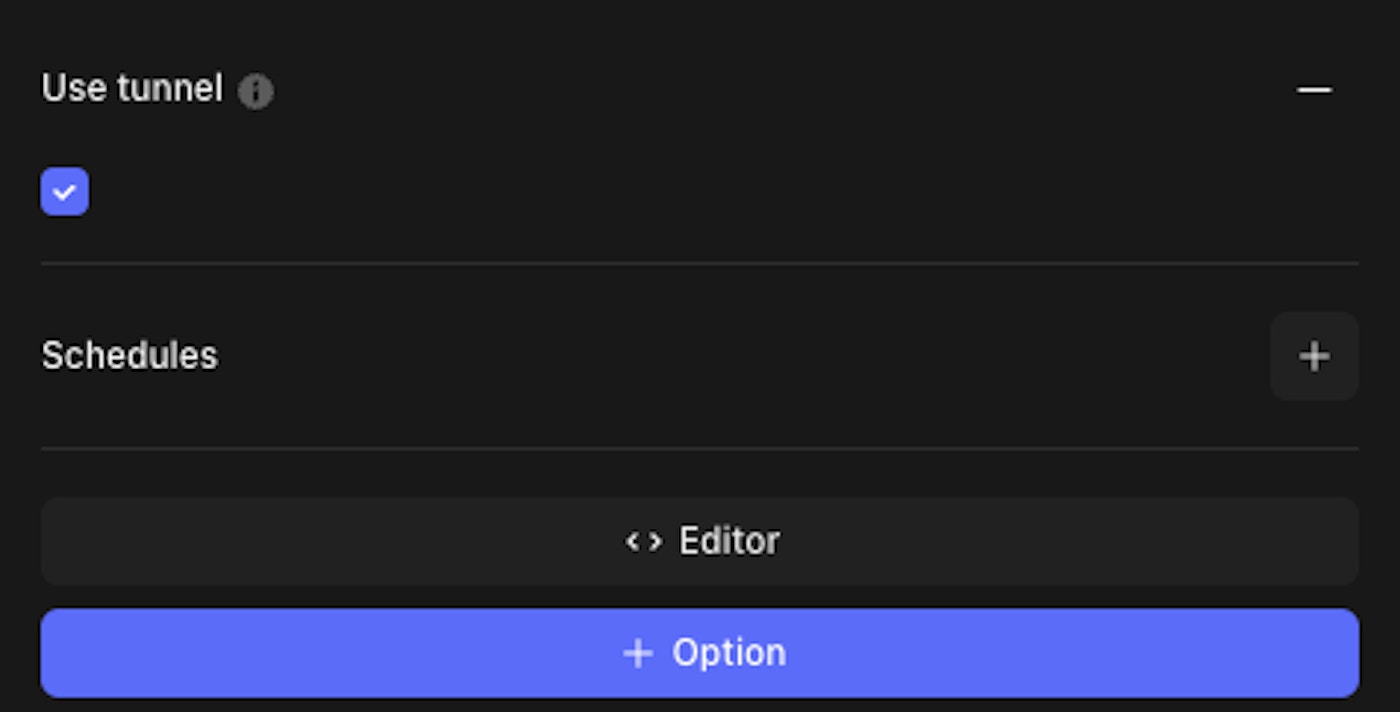Click the divider line below Schedules
1400x712 pixels.
pyautogui.click(x=700, y=448)
